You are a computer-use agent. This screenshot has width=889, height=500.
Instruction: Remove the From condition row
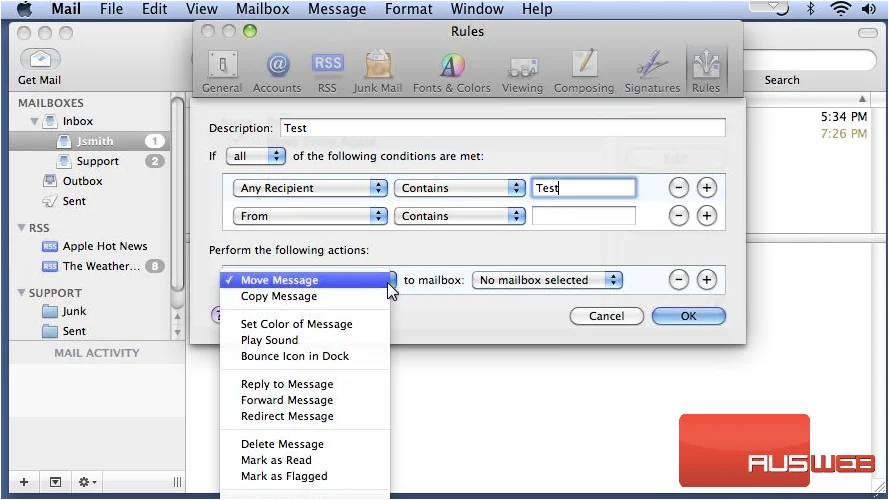[679, 215]
